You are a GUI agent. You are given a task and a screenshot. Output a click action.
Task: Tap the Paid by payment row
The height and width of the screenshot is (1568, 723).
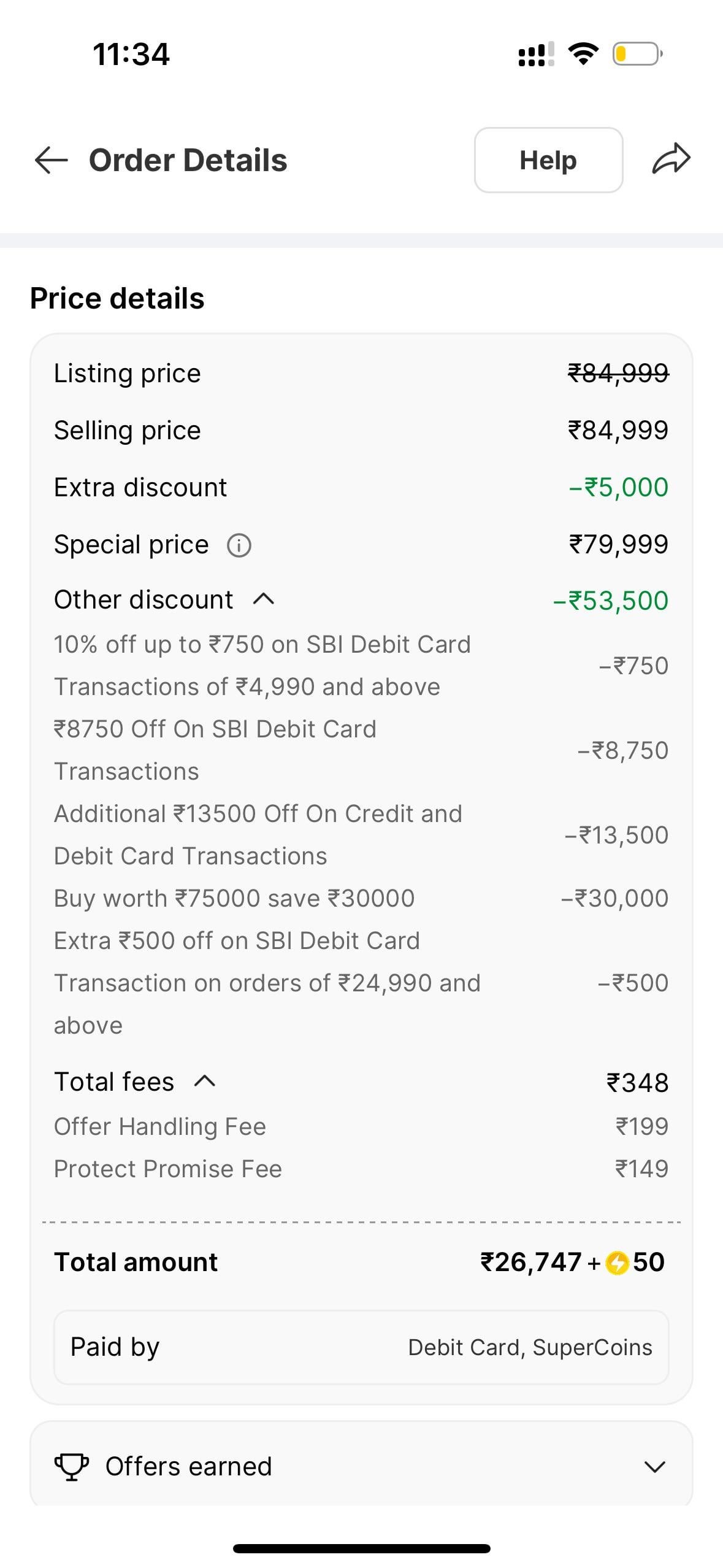click(361, 1347)
